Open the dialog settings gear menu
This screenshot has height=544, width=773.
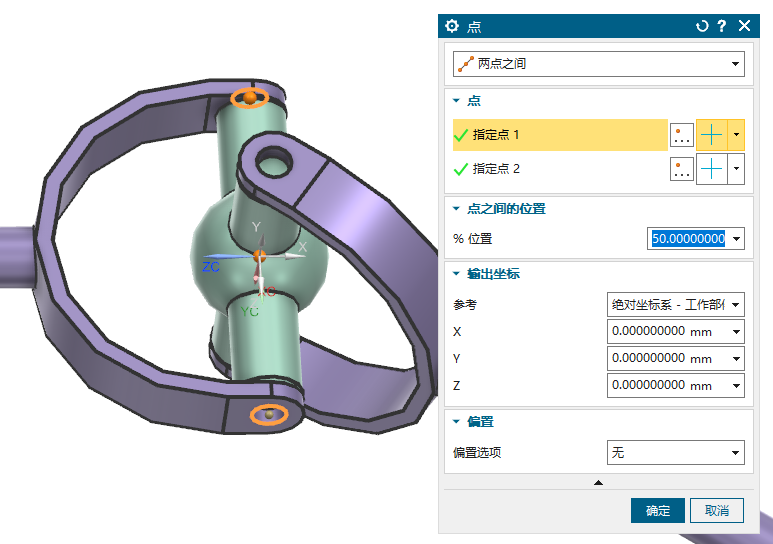pyautogui.click(x=452, y=26)
